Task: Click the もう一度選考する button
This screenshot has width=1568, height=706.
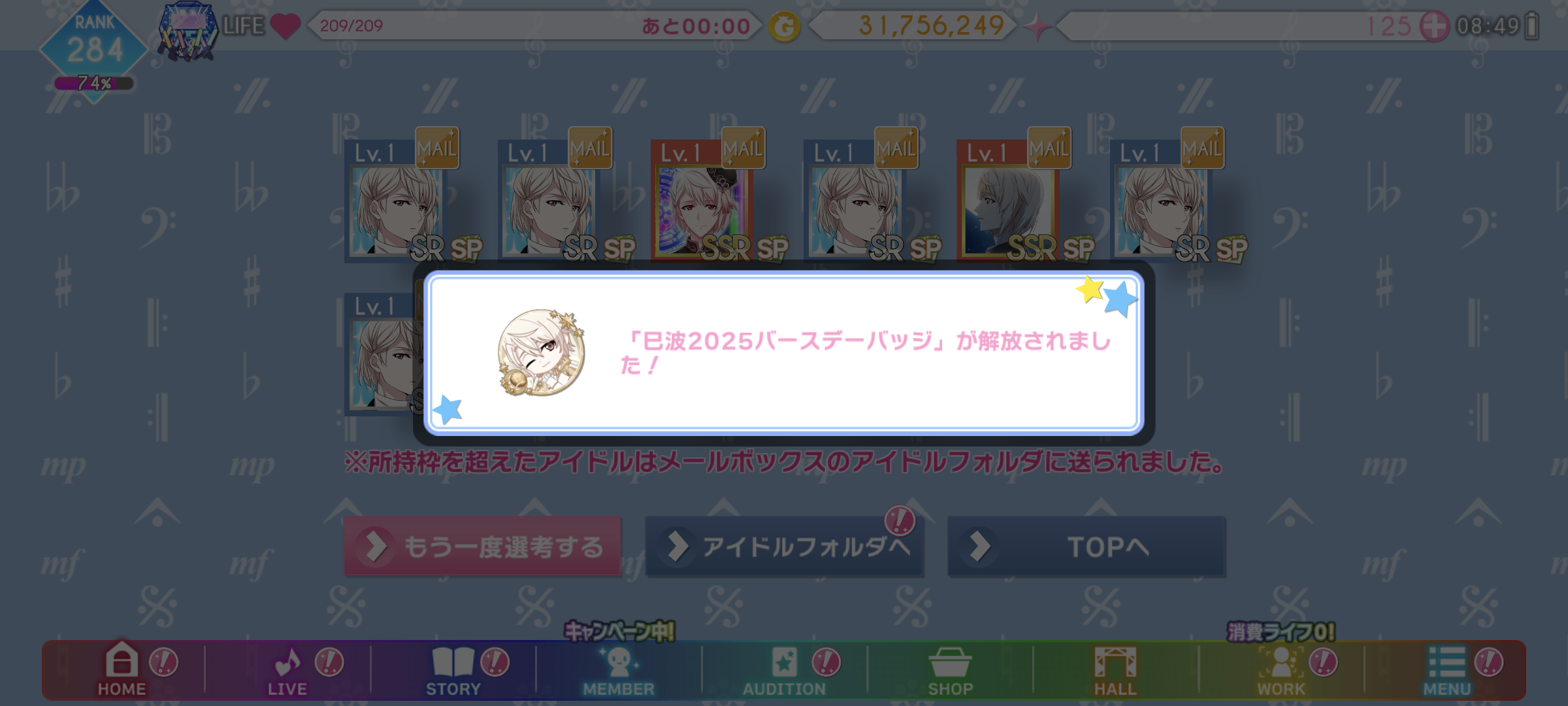Action: pos(482,546)
